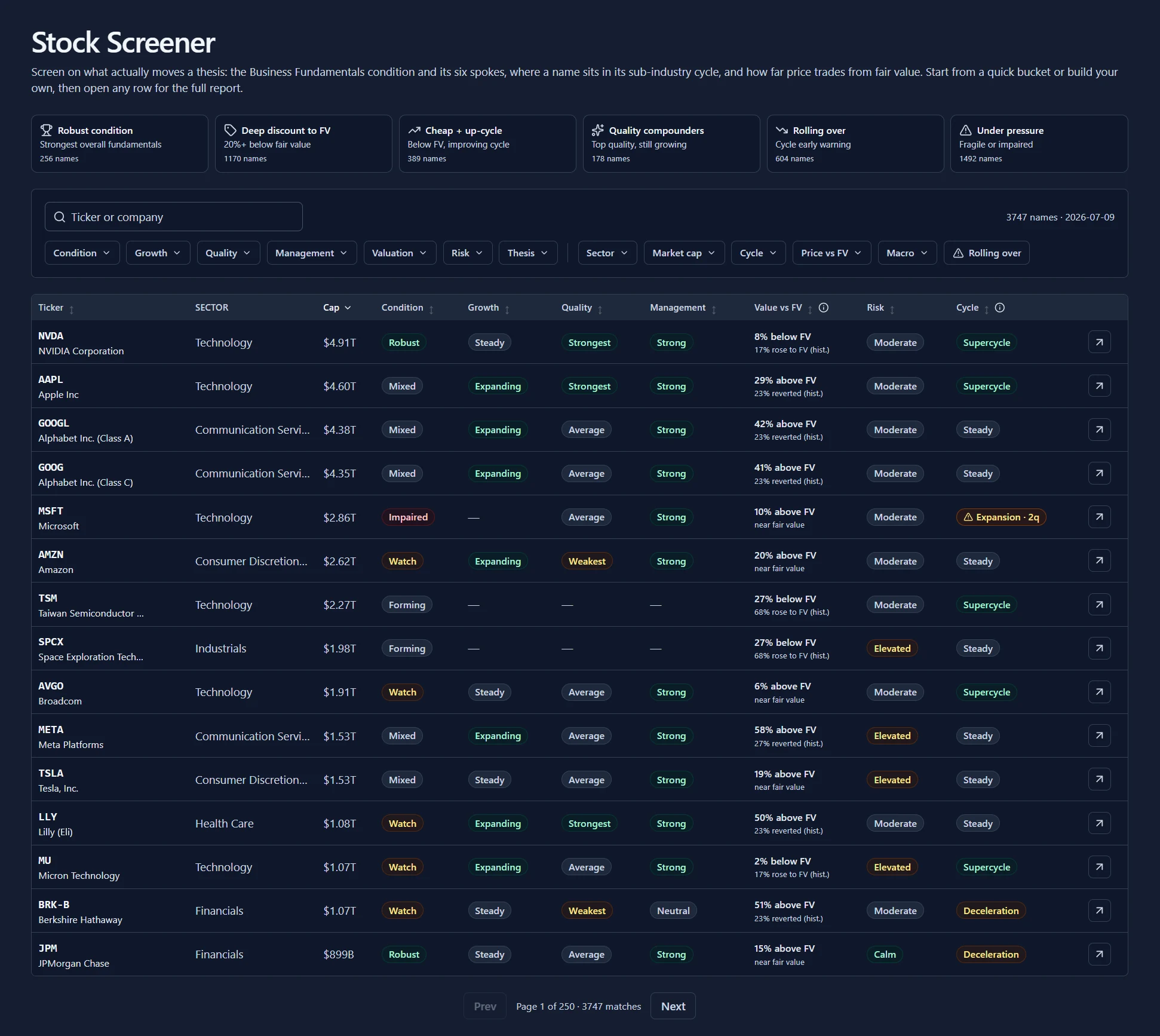Open the Sector filter dropdown
The image size is (1160, 1036).
607,253
